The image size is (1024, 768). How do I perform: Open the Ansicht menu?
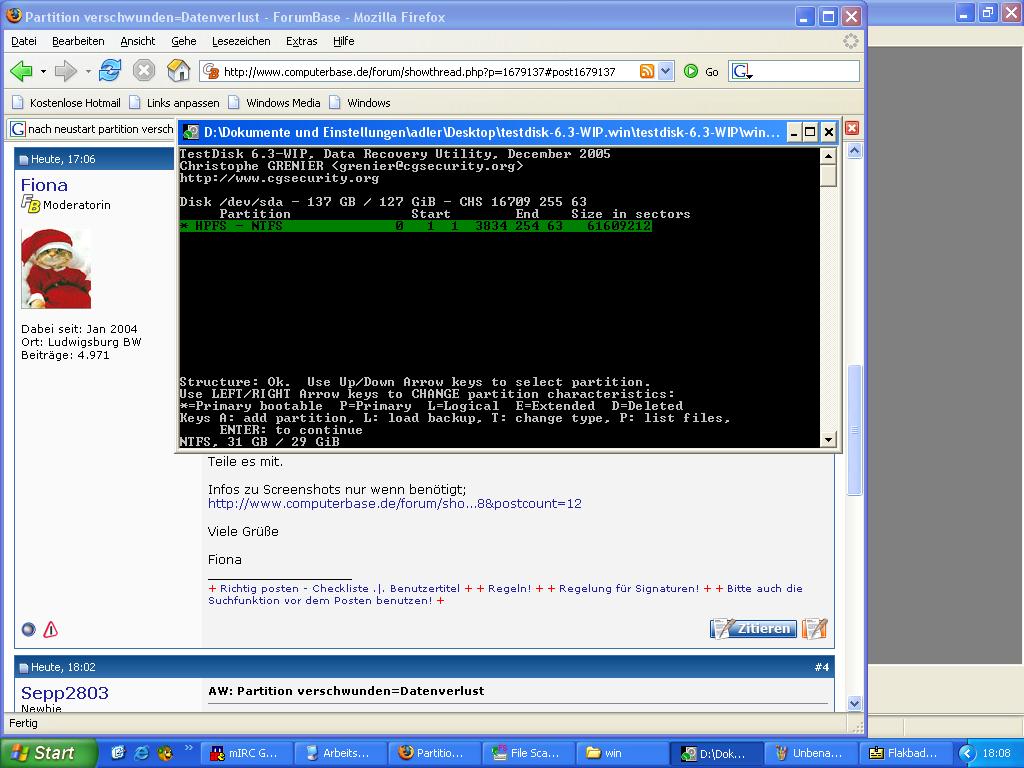137,41
